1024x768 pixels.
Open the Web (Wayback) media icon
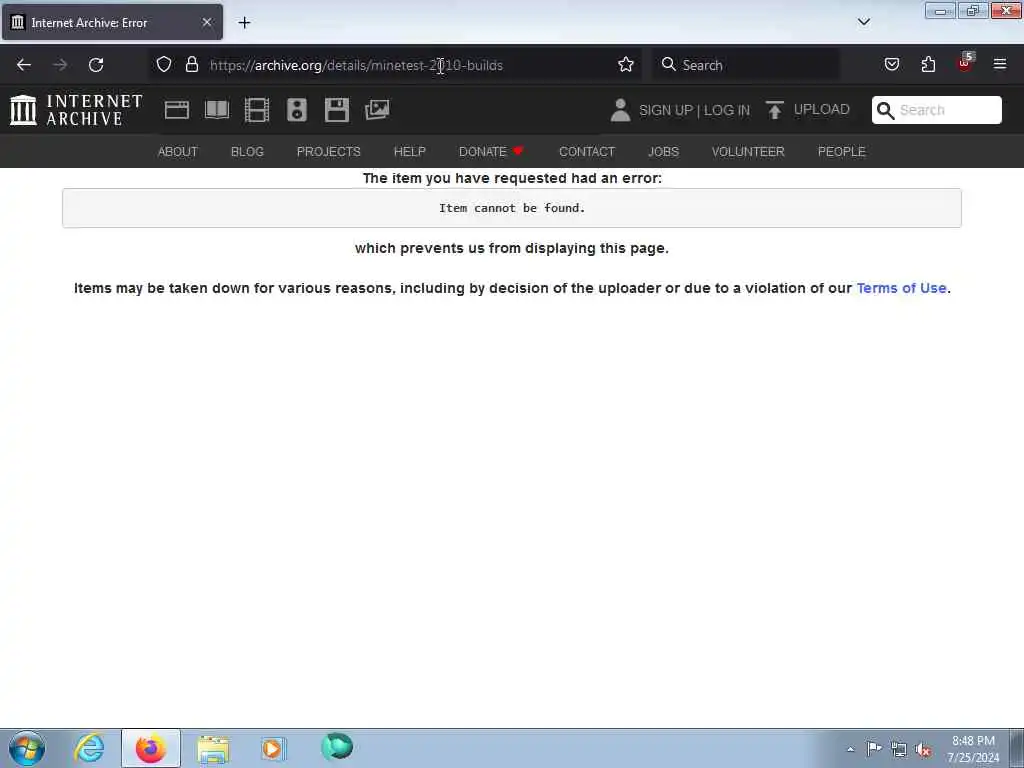pyautogui.click(x=176, y=110)
